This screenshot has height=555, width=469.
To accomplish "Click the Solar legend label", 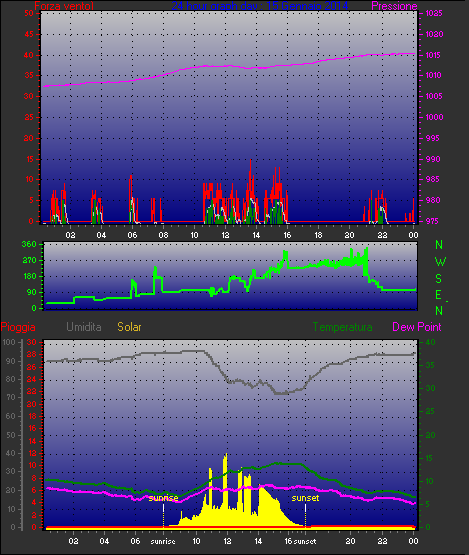I will [x=129, y=327].
